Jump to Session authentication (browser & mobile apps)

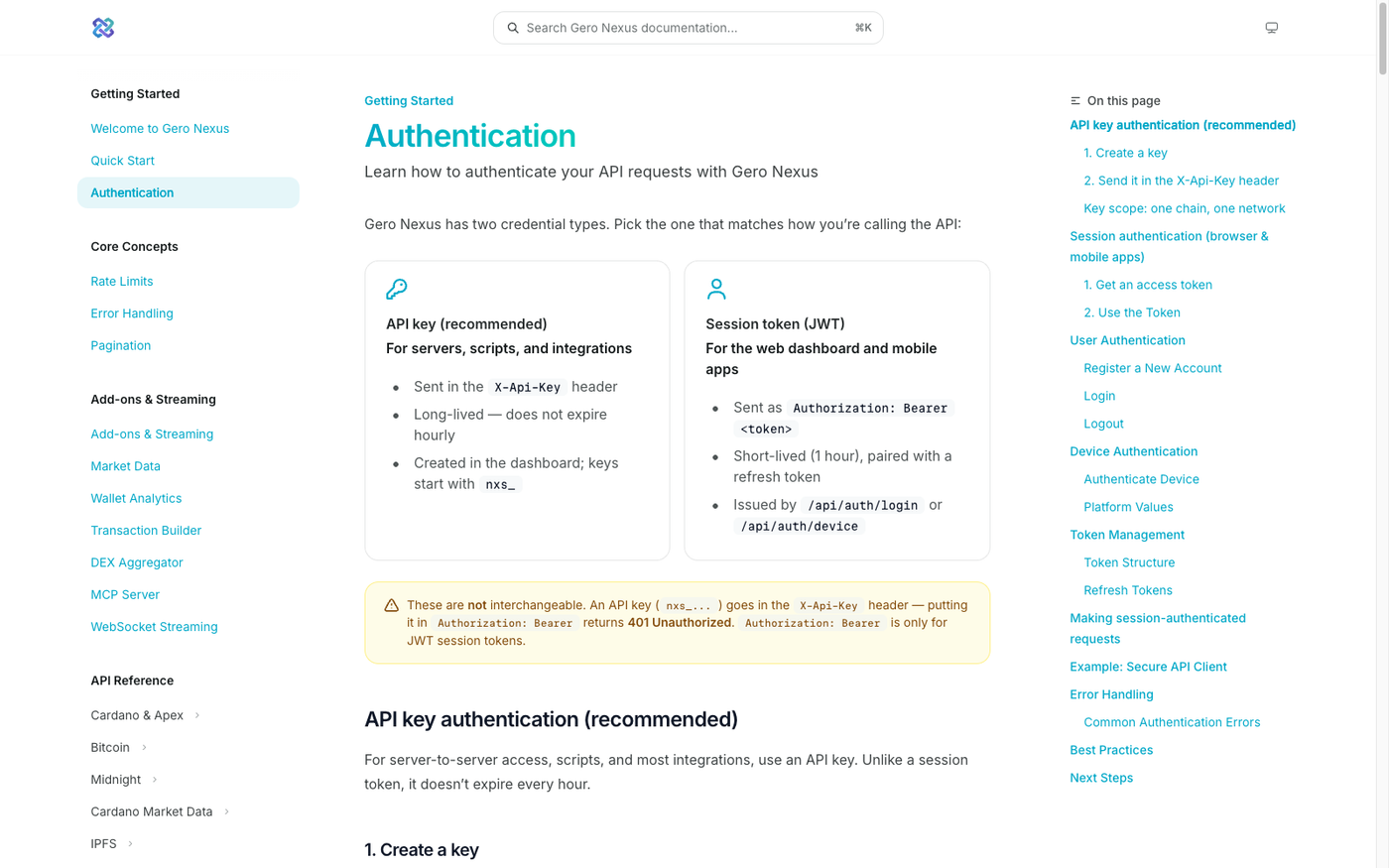(x=1169, y=246)
